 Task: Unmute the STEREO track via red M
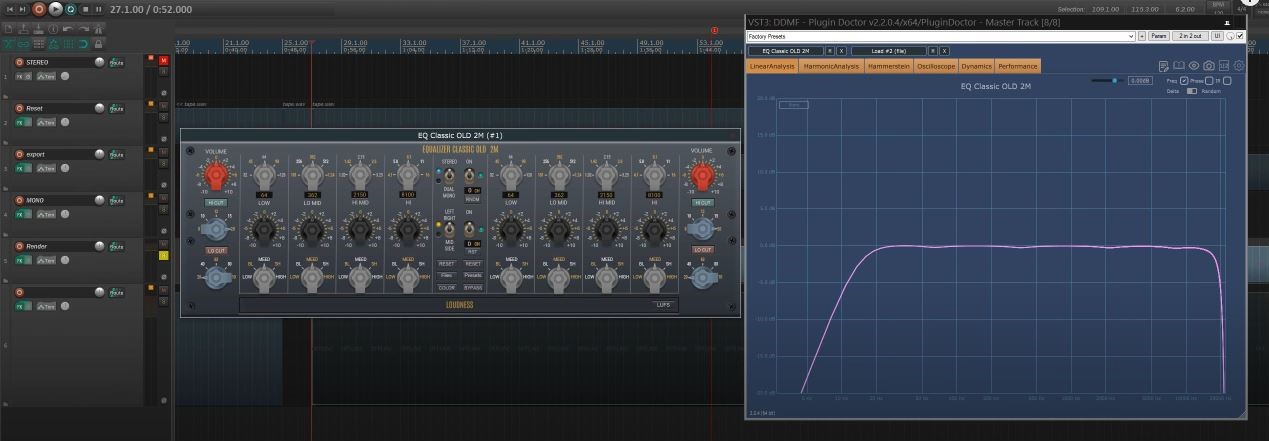164,60
